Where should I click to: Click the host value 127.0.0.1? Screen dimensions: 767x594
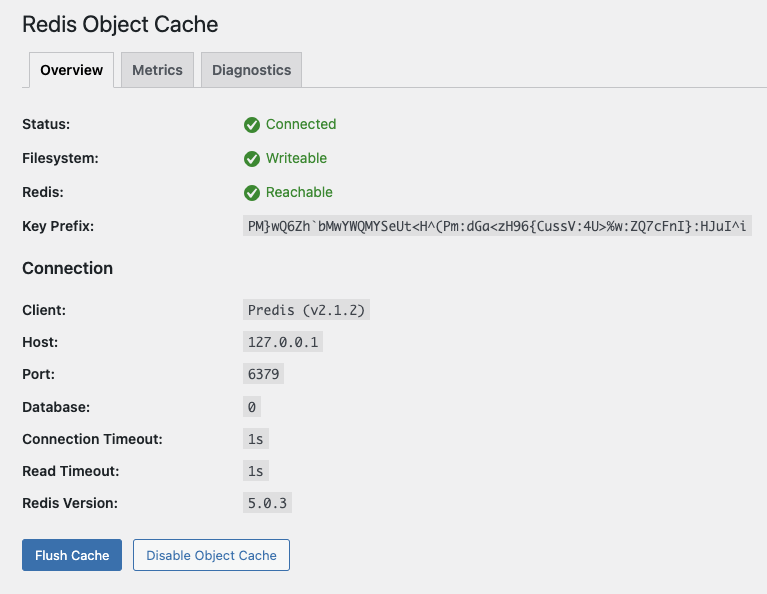pyautogui.click(x=283, y=342)
